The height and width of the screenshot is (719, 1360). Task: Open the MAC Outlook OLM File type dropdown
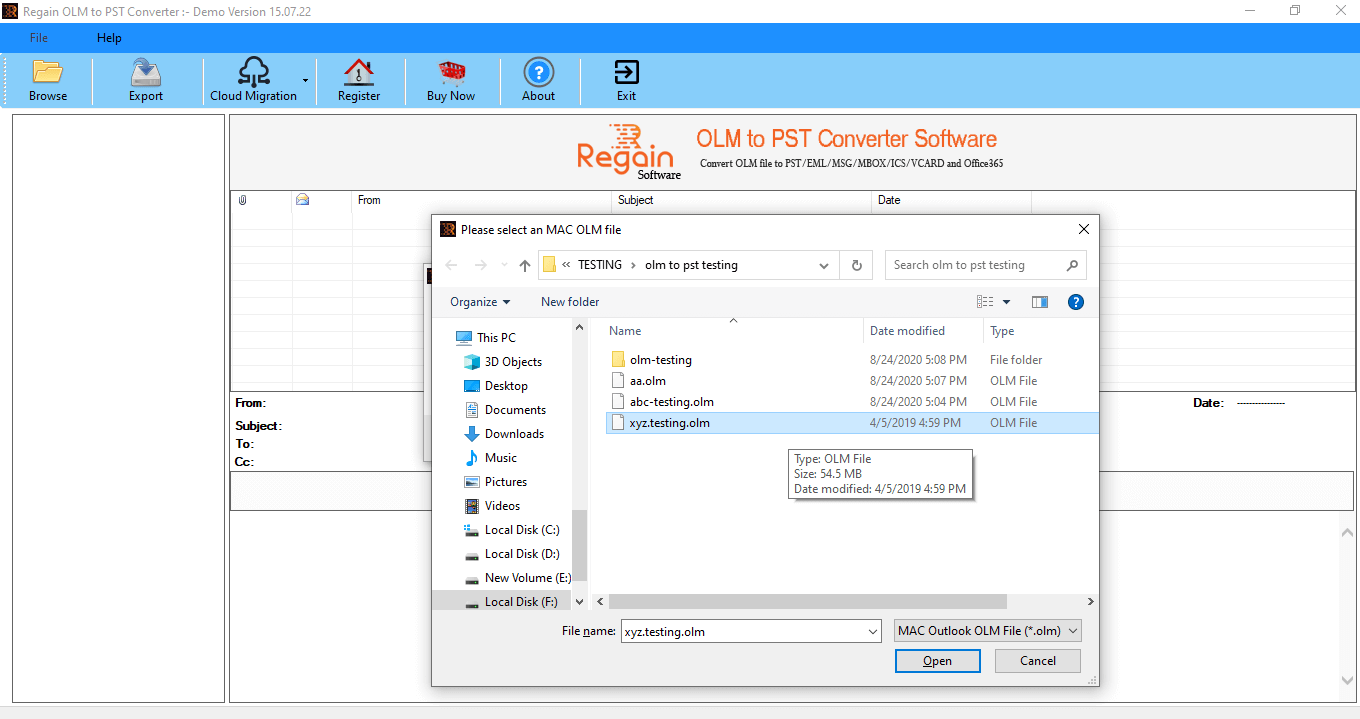(987, 630)
